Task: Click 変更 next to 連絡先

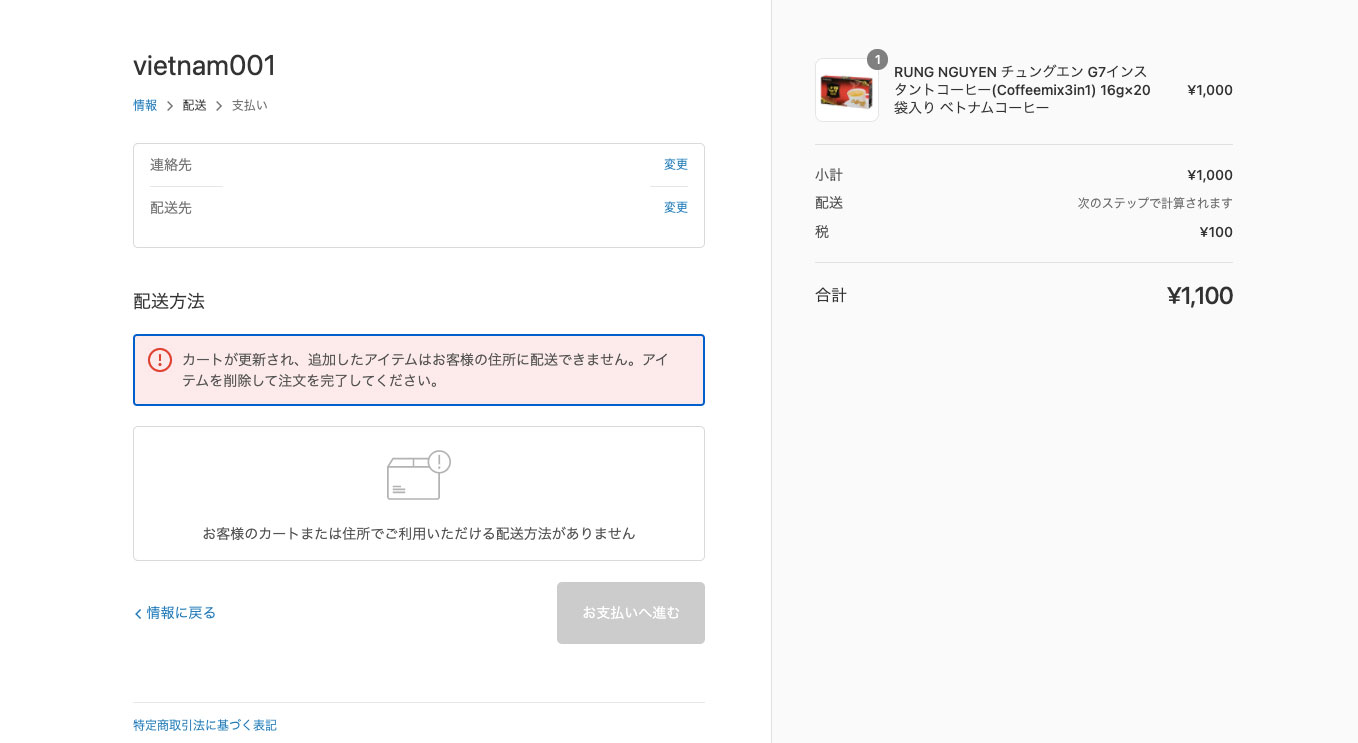Action: click(x=676, y=165)
